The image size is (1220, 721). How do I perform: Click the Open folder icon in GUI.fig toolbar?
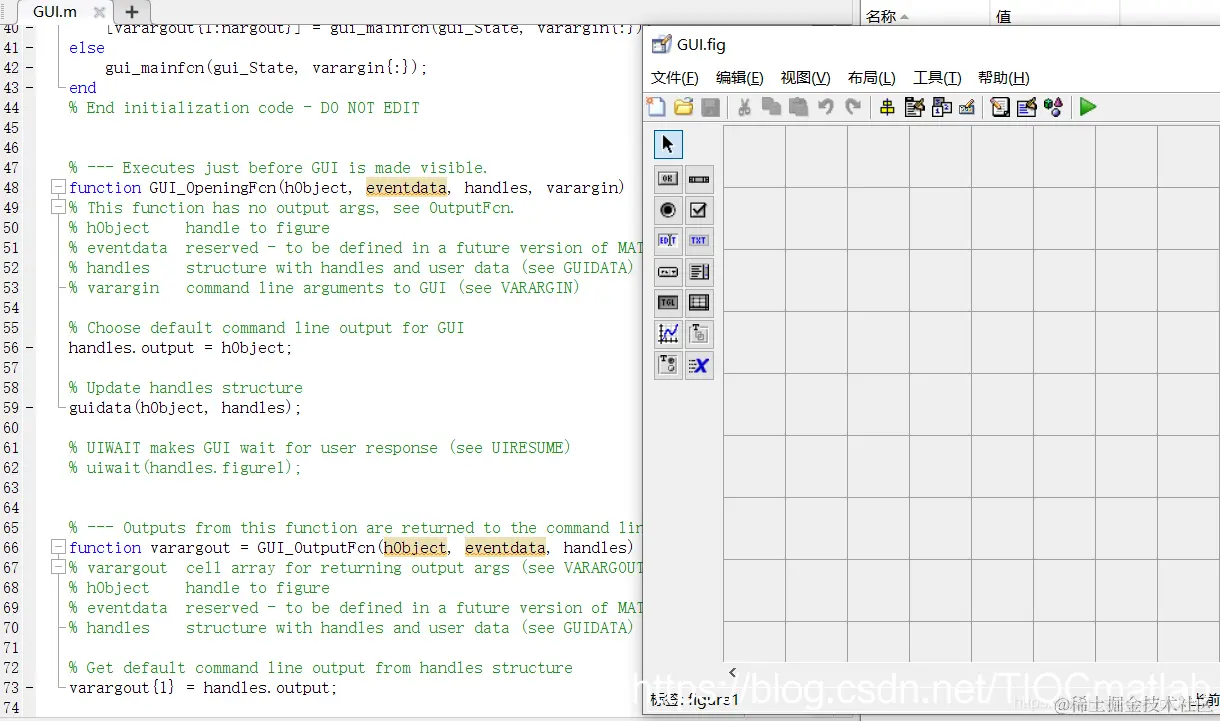(684, 107)
